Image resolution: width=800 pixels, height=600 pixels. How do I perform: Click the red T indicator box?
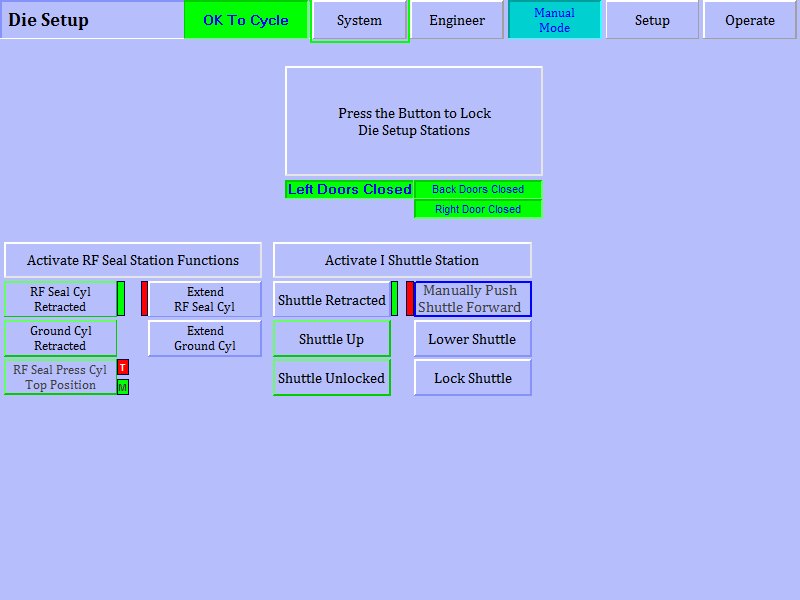pyautogui.click(x=123, y=367)
